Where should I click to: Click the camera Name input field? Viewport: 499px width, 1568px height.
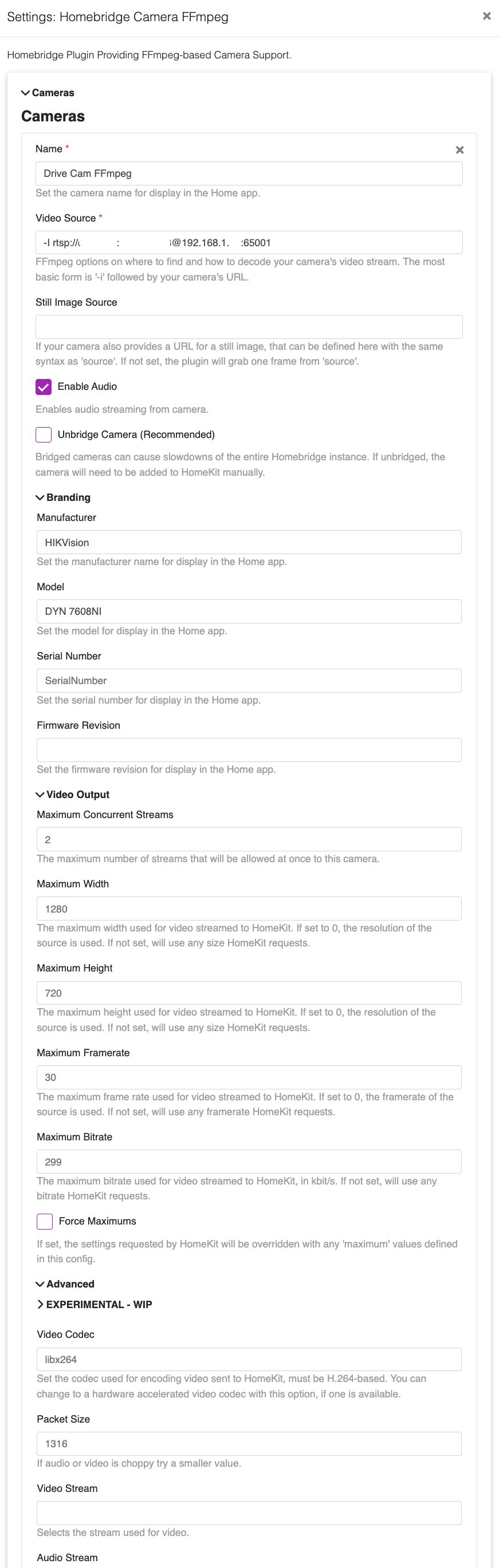(249, 173)
